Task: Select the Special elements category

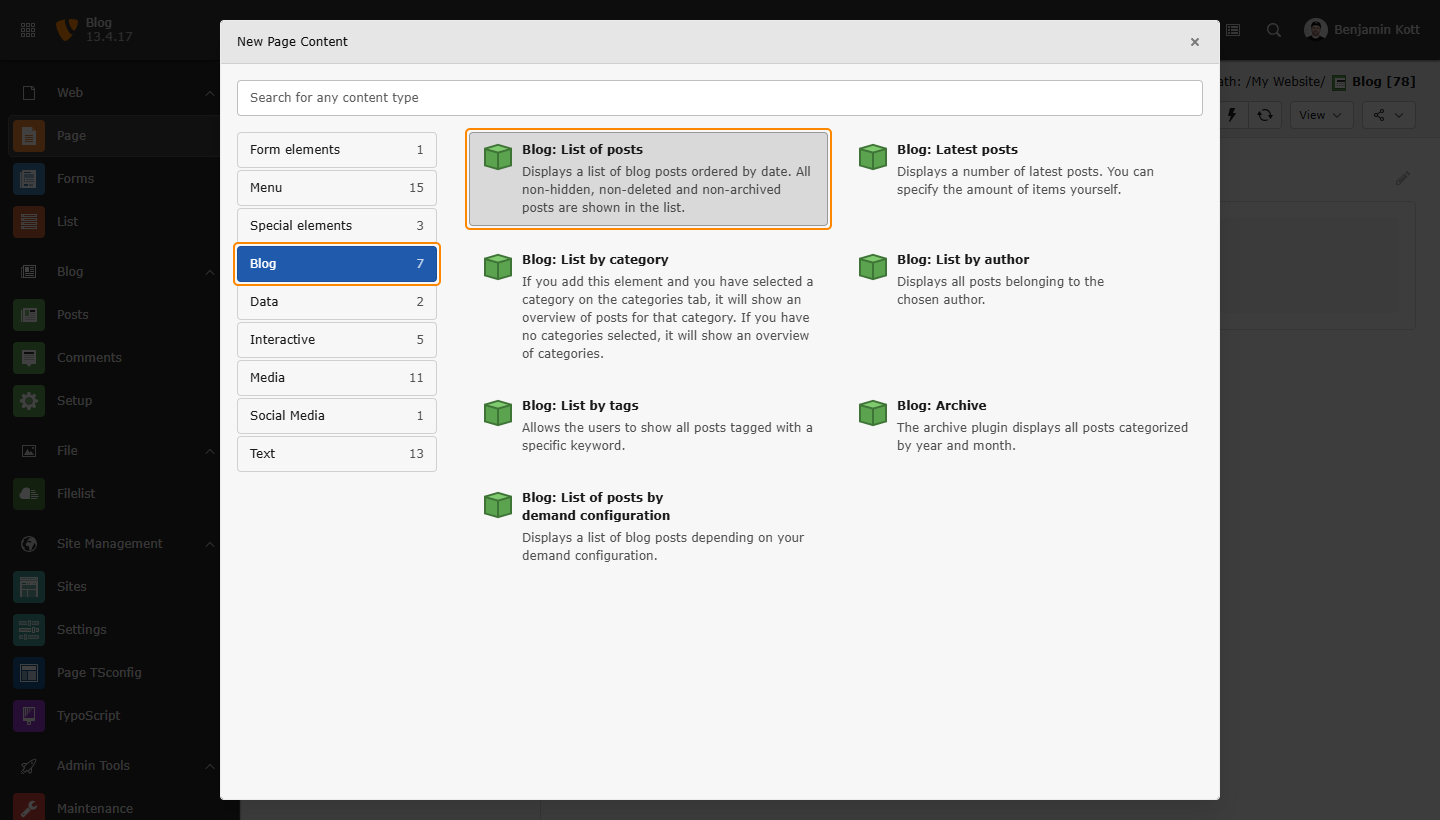Action: [336, 226]
